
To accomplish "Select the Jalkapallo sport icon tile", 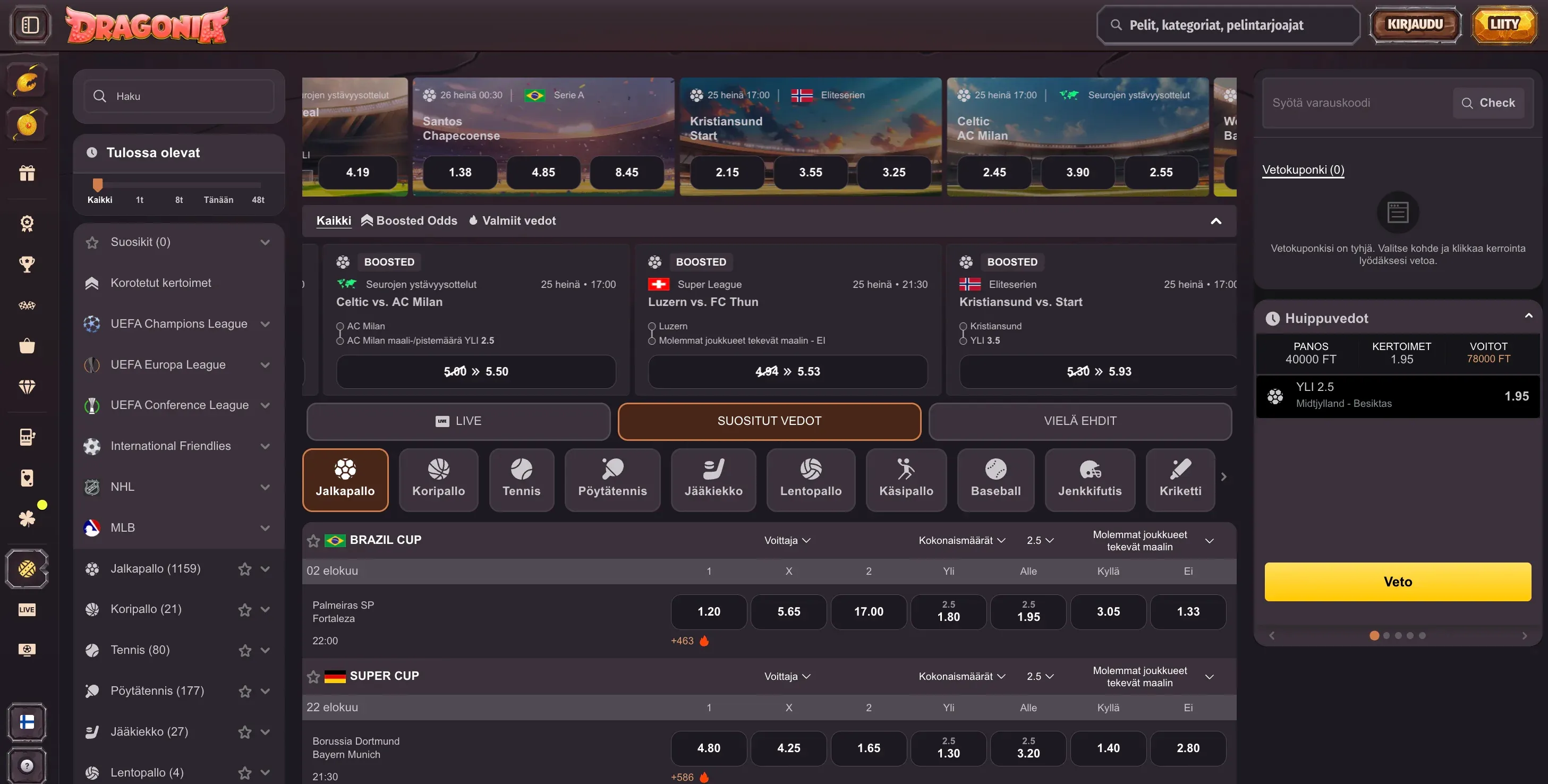I will click(345, 480).
